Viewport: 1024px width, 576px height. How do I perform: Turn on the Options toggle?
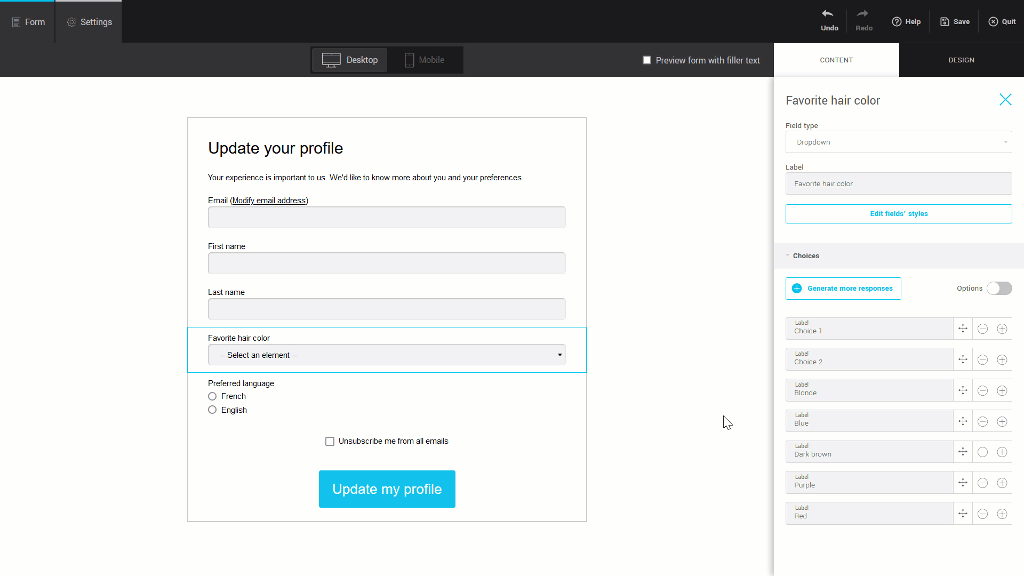tap(997, 287)
